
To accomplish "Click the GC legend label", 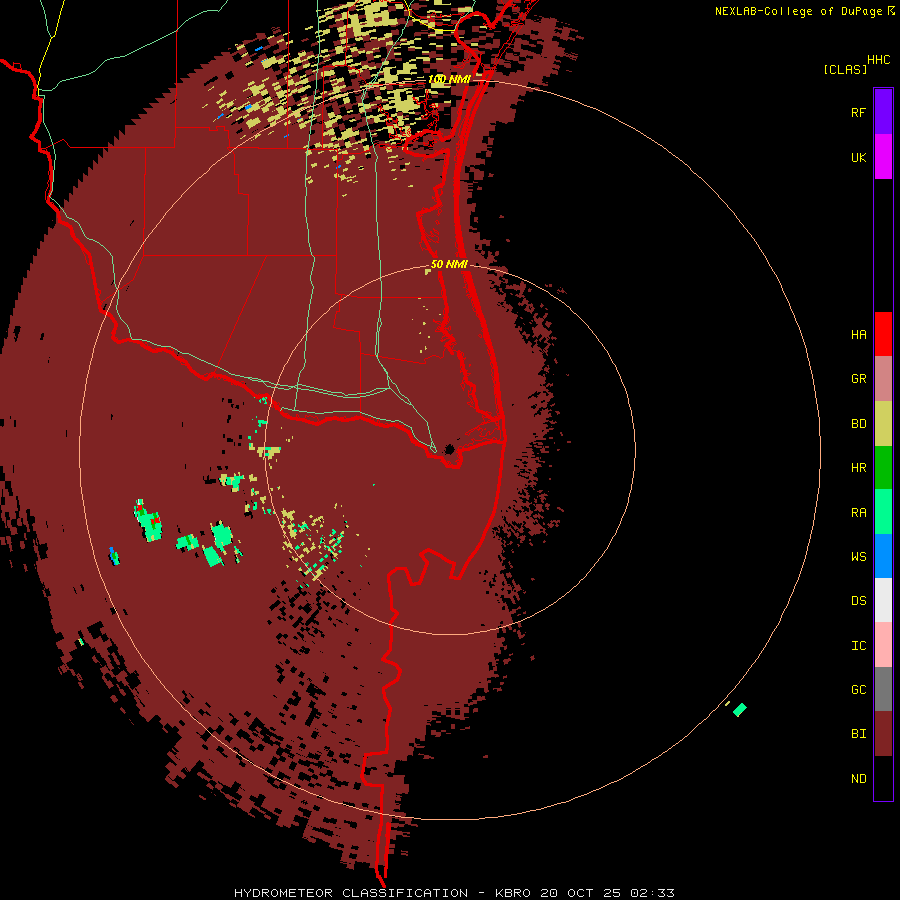I will [x=858, y=690].
